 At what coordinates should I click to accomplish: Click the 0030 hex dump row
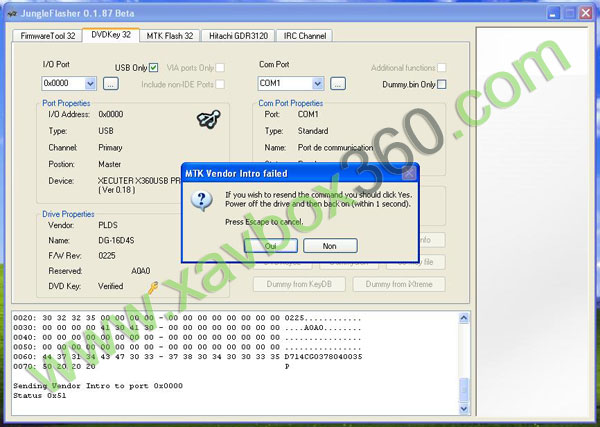pyautogui.click(x=188, y=328)
